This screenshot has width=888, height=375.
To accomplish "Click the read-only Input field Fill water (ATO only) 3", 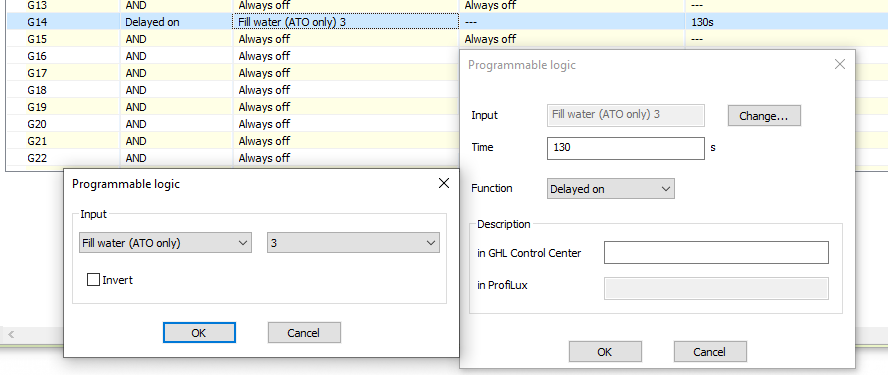I will pos(626,115).
